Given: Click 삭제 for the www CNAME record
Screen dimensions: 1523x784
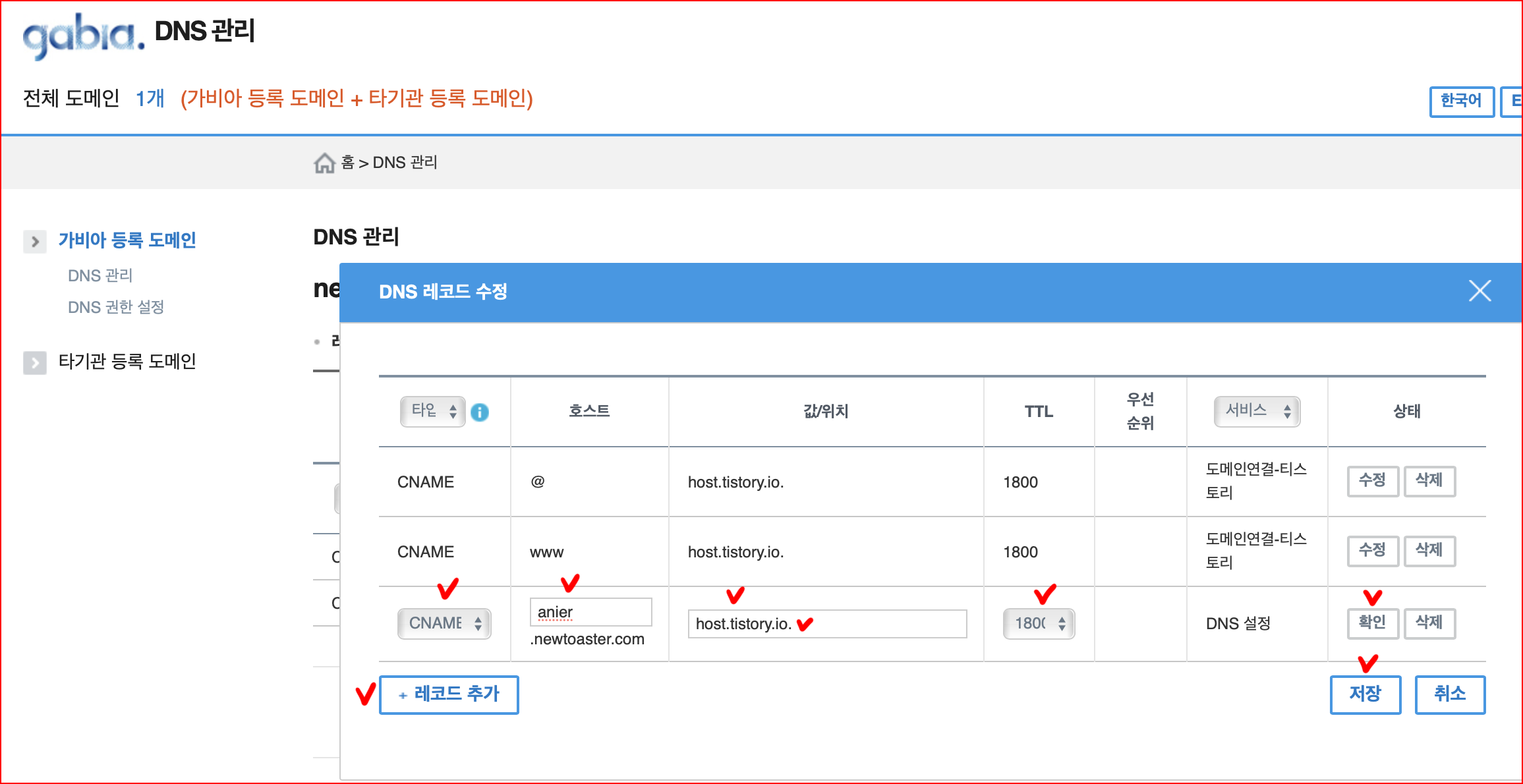Looking at the screenshot, I should tap(1429, 551).
